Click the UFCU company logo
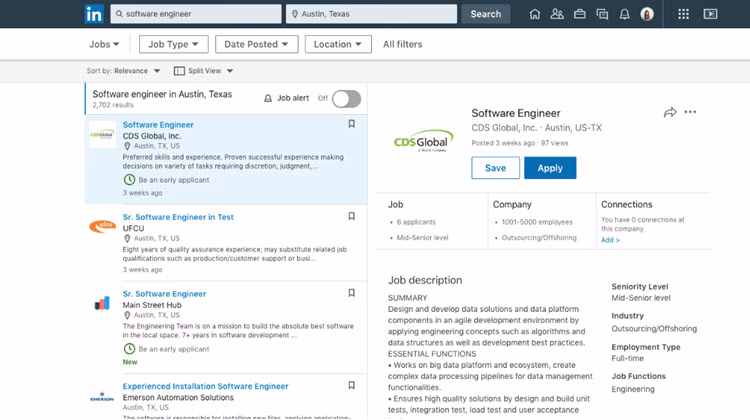 [102, 226]
